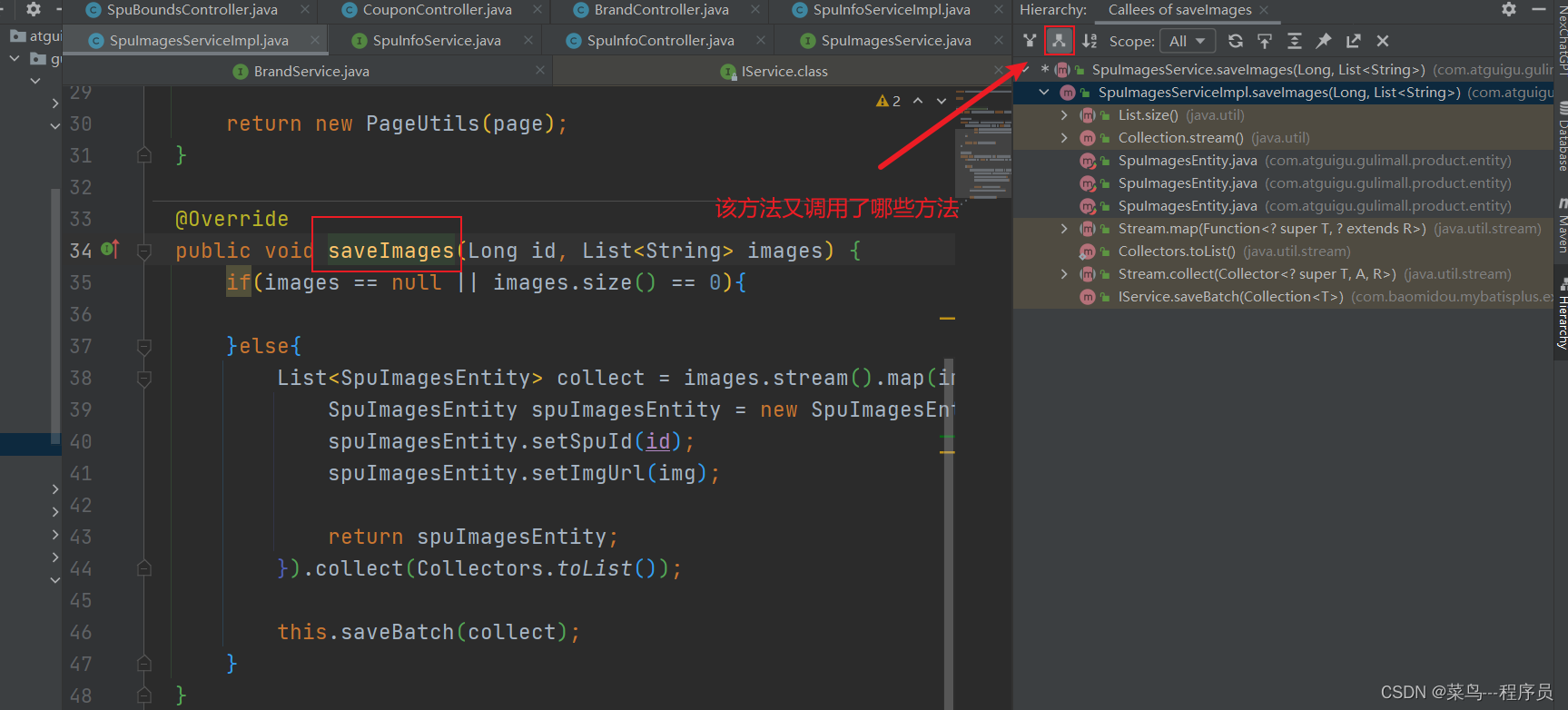This screenshot has width=1568, height=710.
Task: Click the underlined id argument on line 40
Action: coord(657,441)
